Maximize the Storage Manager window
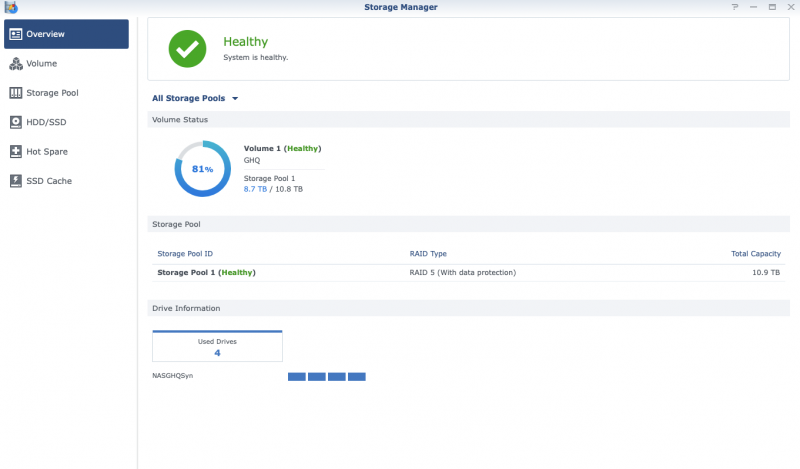This screenshot has width=800, height=469. click(771, 7)
